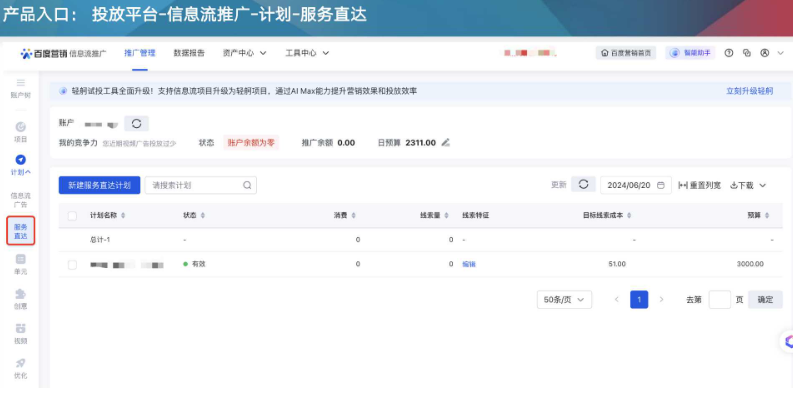Viewport: 793px width, 394px height.
Task: Reset column widths 重置列宽
Action: click(699, 185)
